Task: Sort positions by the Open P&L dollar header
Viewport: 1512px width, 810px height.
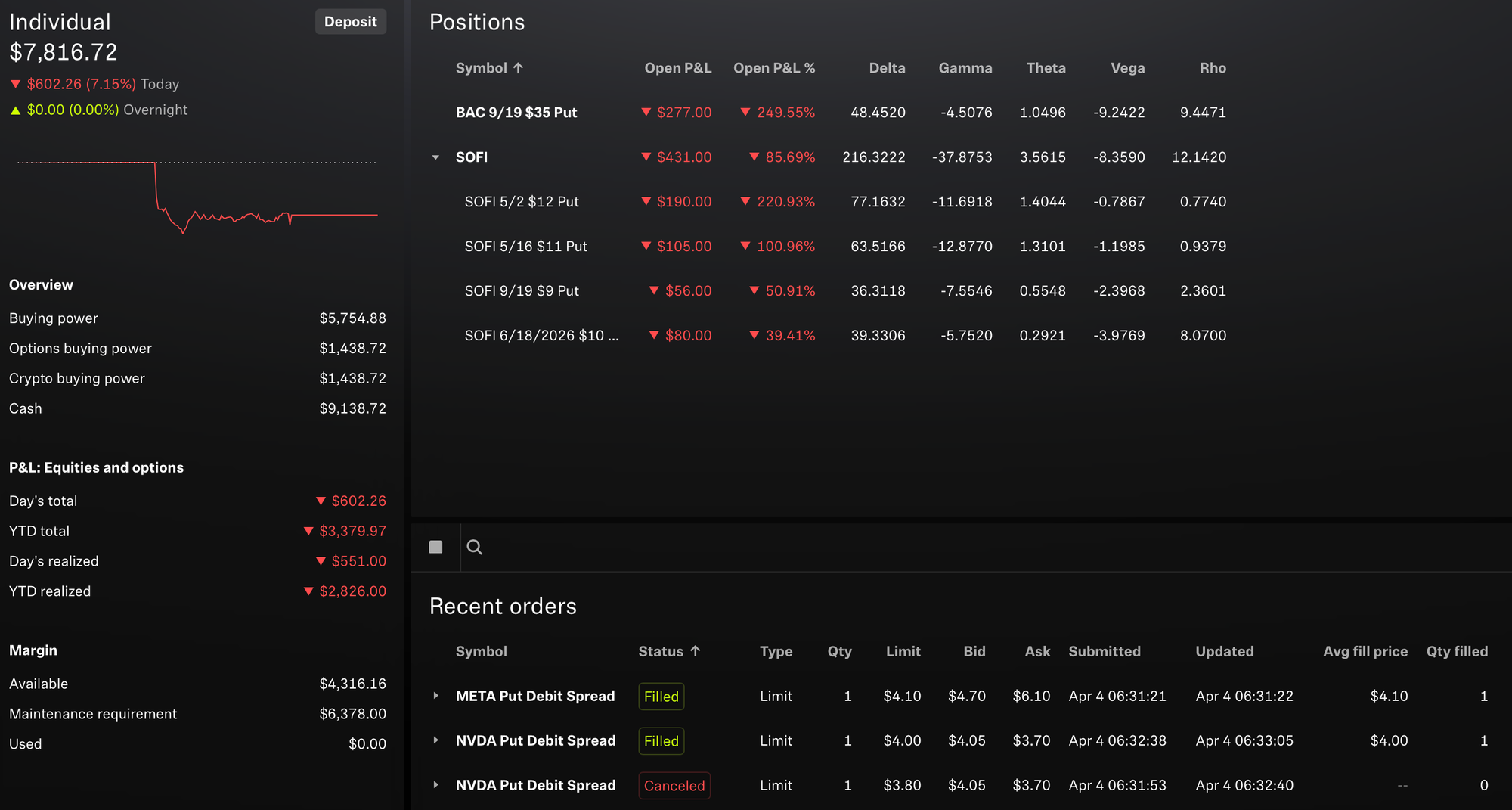Action: (x=677, y=68)
